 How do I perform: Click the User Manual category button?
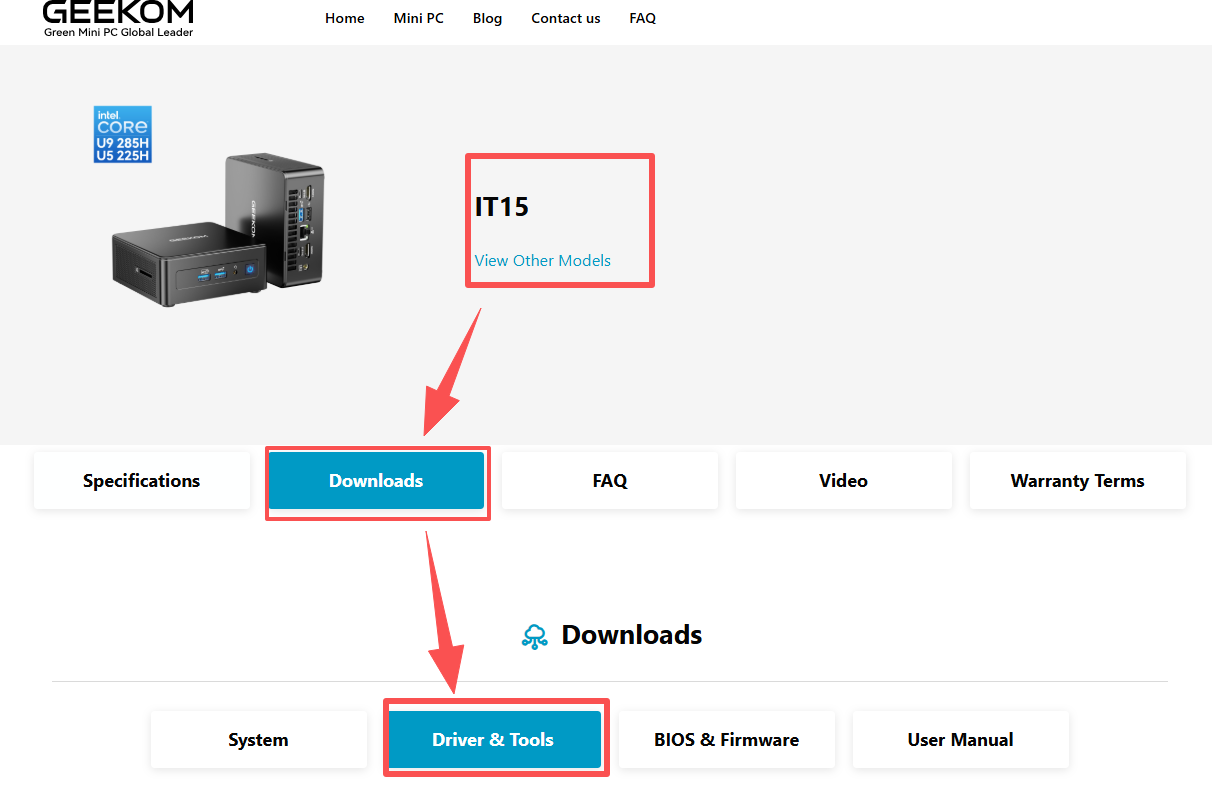(x=960, y=740)
